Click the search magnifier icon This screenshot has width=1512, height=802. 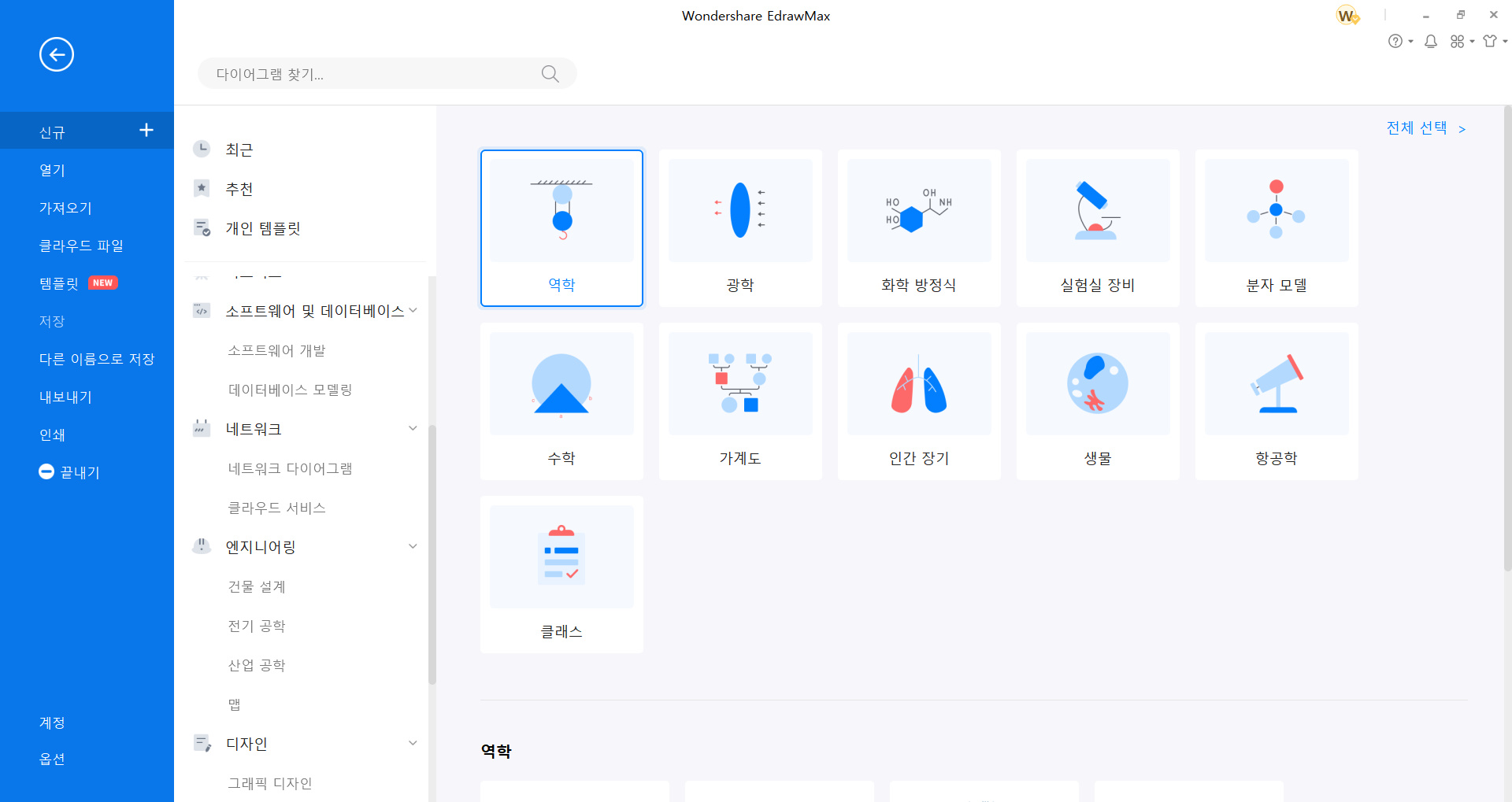click(x=550, y=72)
